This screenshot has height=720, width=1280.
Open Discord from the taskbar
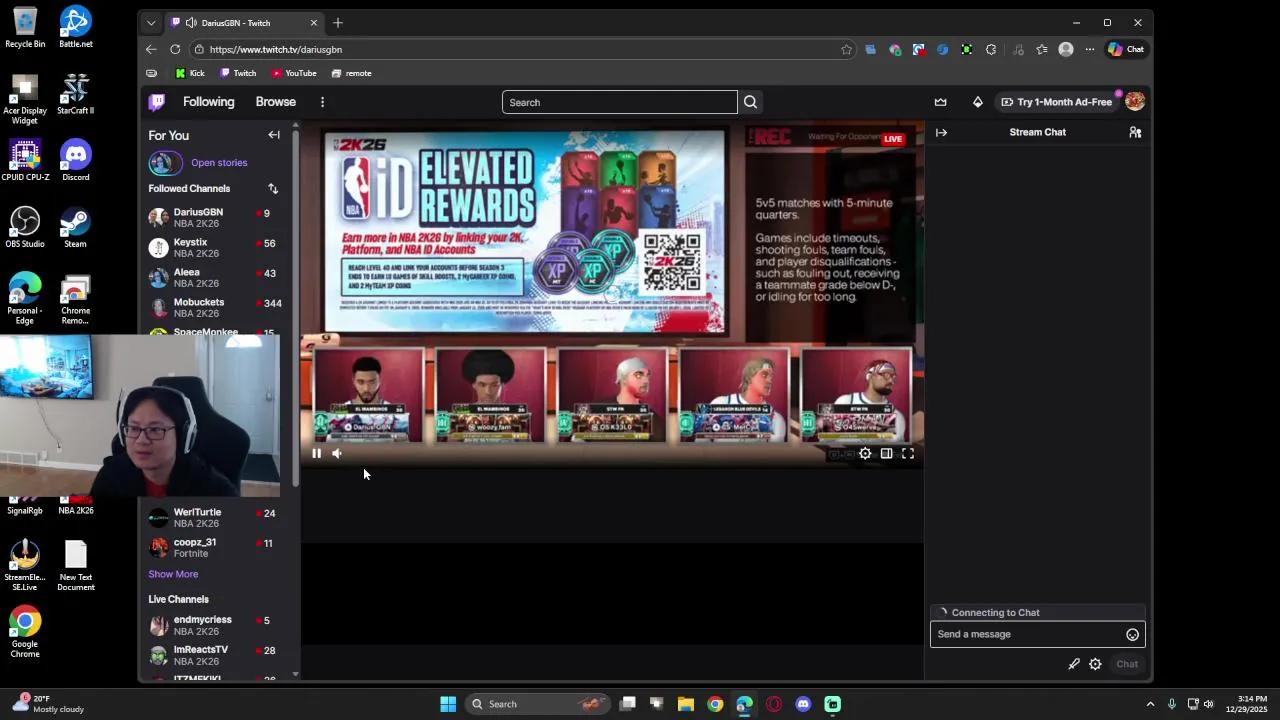coord(803,704)
